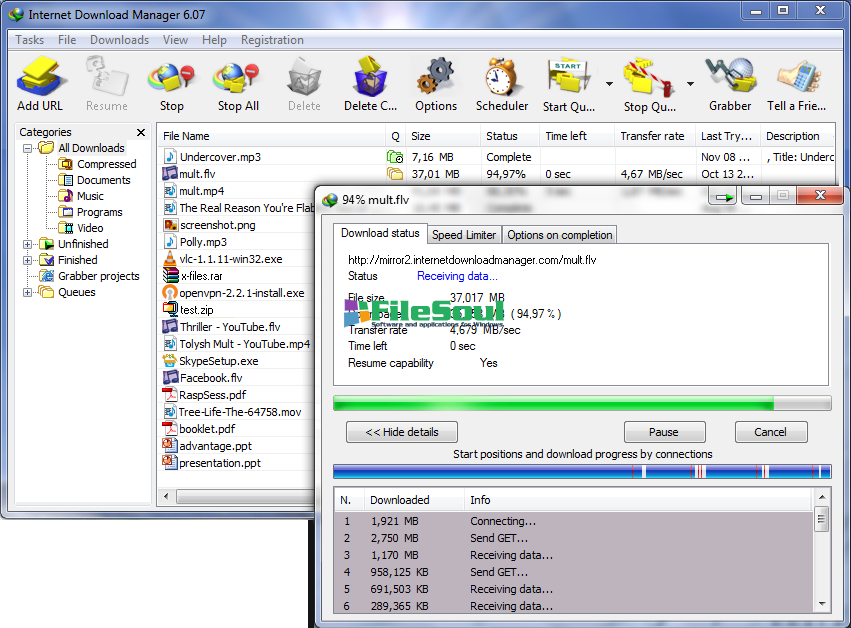Pause the mult.flv download
The image size is (851, 628).
664,432
